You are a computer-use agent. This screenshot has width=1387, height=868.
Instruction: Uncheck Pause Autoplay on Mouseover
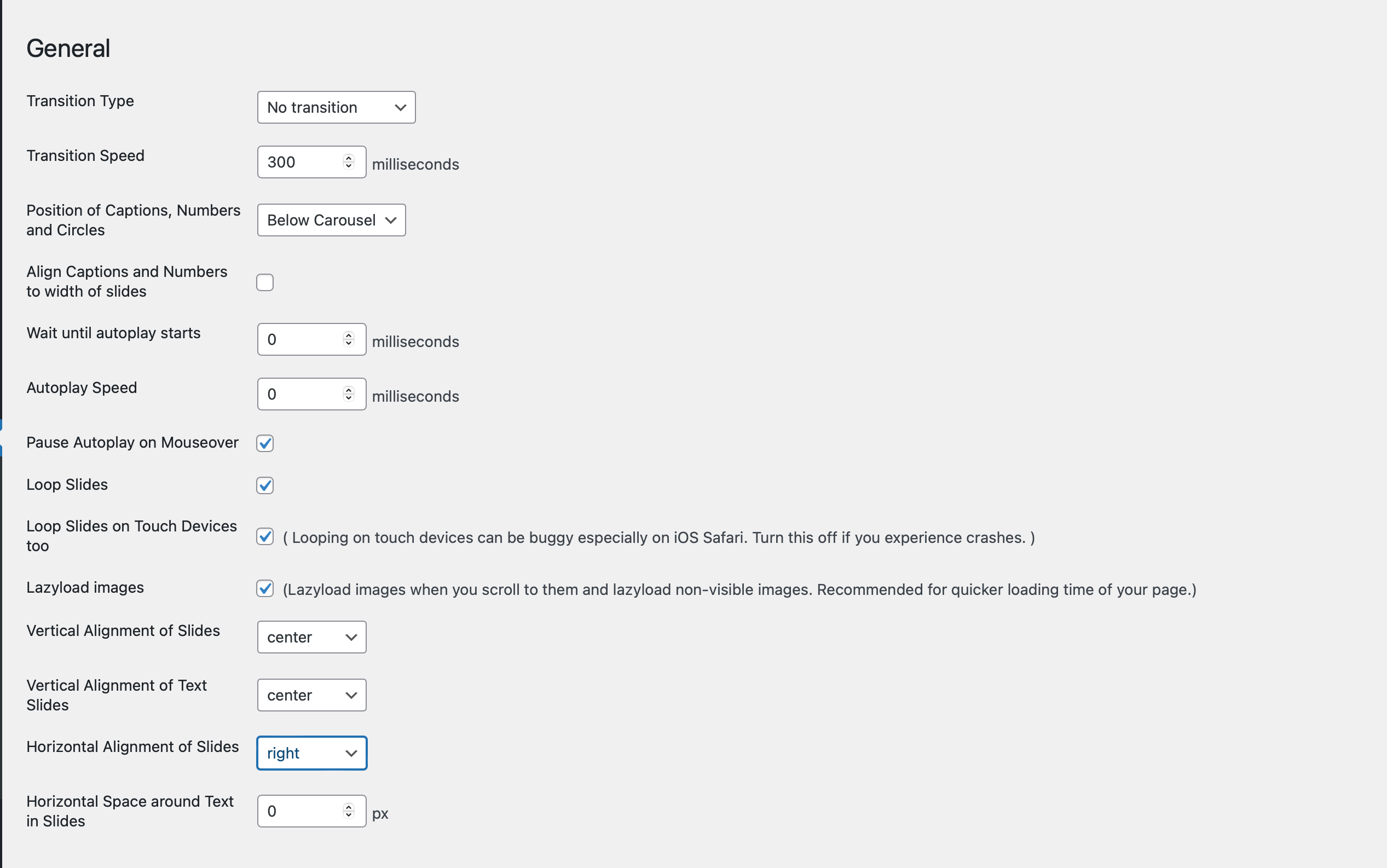click(265, 443)
